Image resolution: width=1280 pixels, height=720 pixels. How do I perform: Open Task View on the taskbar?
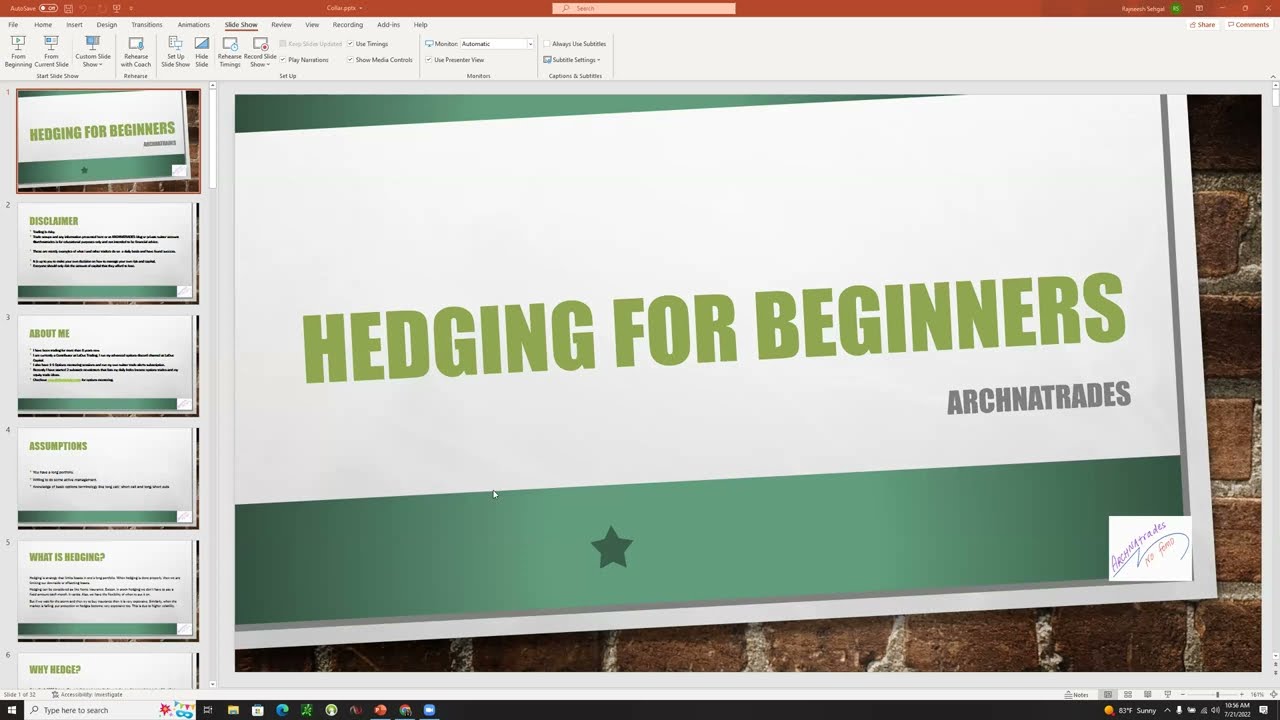(208, 710)
